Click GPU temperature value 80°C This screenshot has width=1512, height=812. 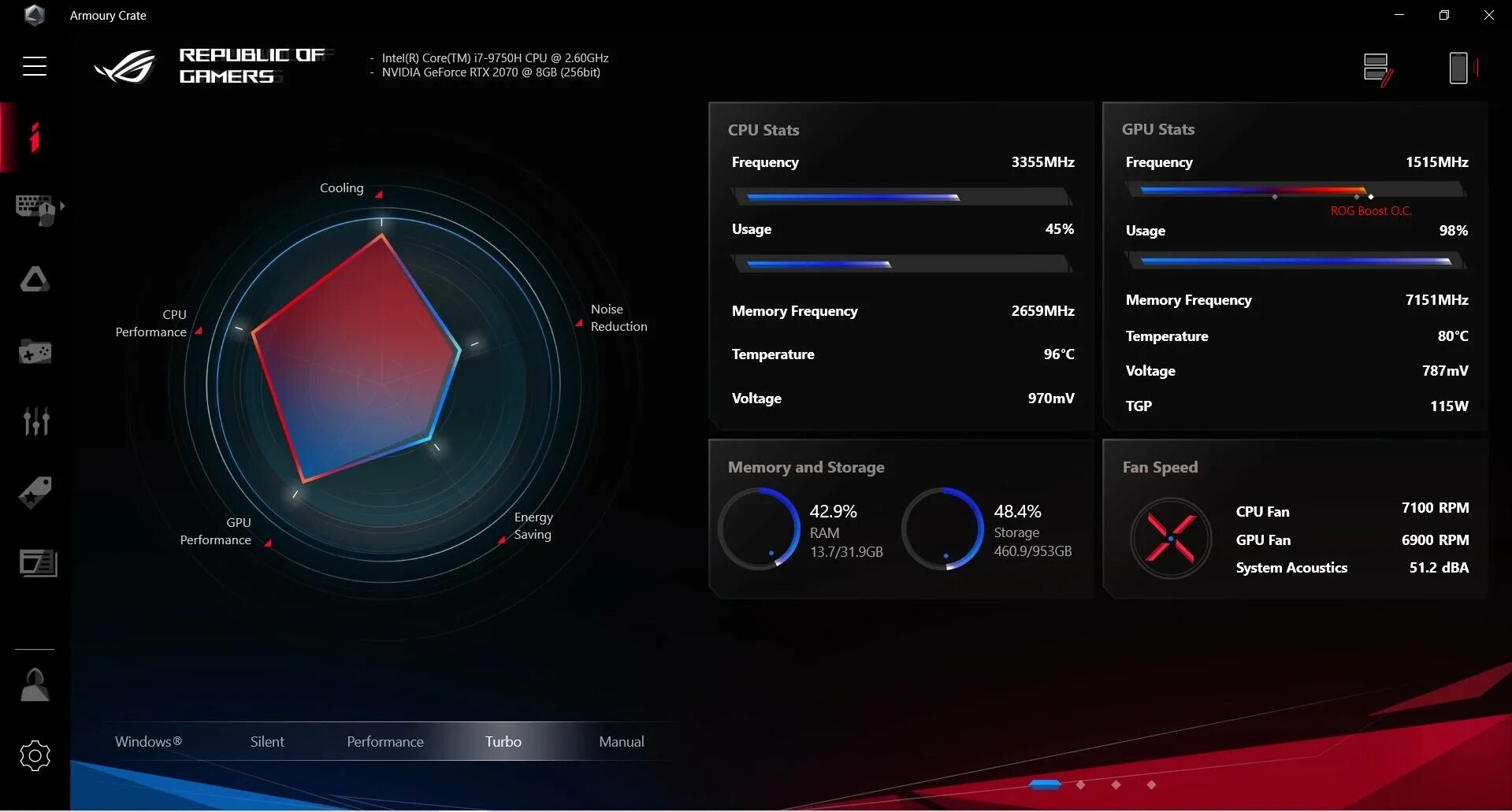[1453, 336]
